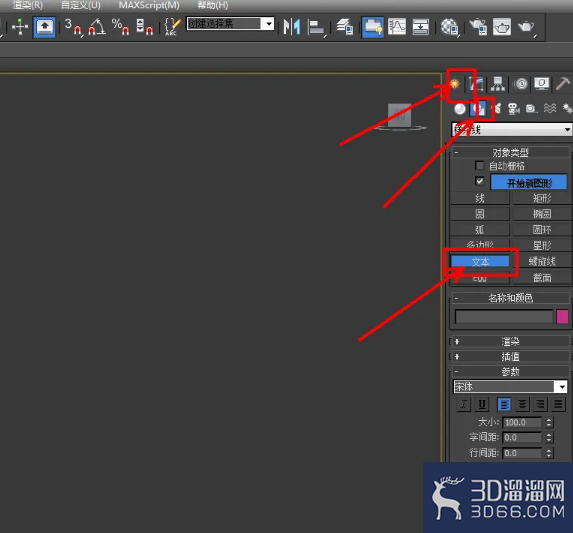The height and width of the screenshot is (533, 573).
Task: Switch to the Motion command panel tab
Action: (521, 84)
